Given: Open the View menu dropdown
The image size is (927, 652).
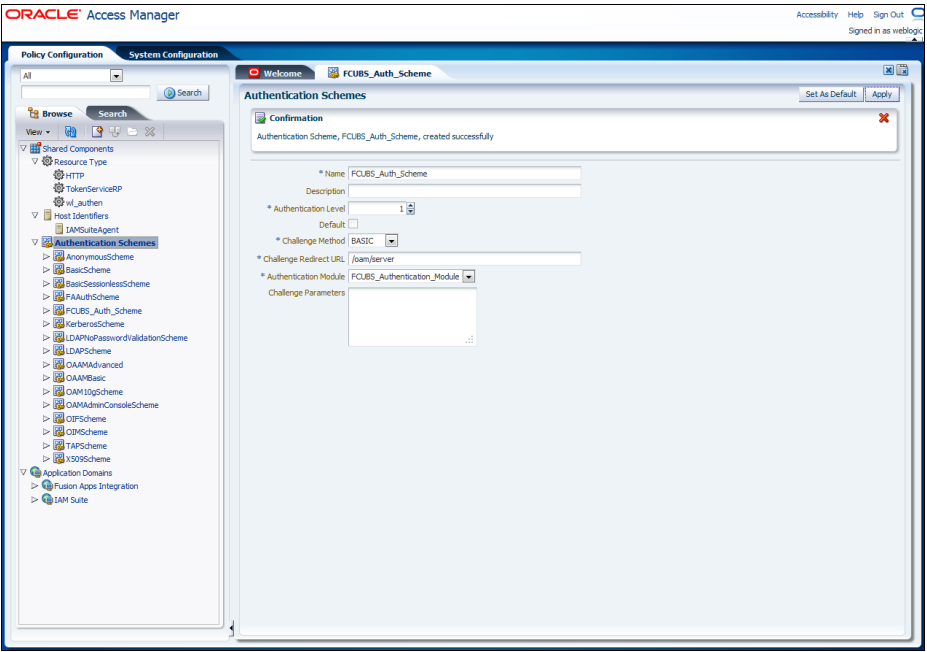Looking at the screenshot, I should pos(38,132).
